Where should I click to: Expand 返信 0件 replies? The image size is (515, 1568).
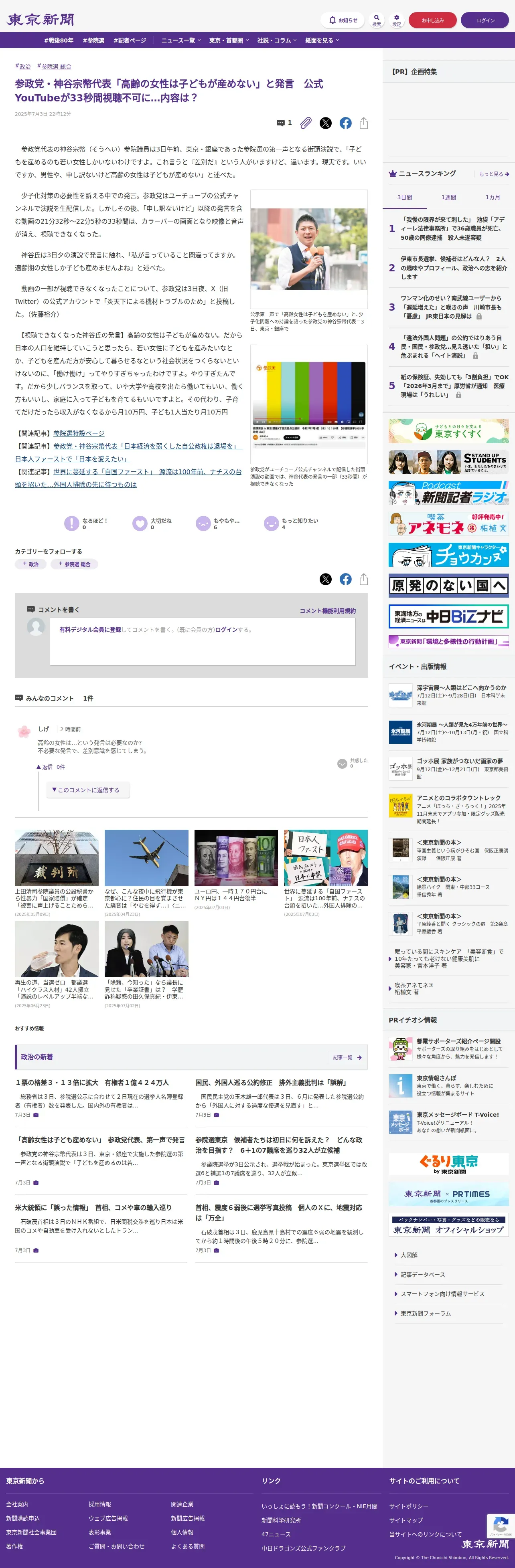tap(51, 767)
